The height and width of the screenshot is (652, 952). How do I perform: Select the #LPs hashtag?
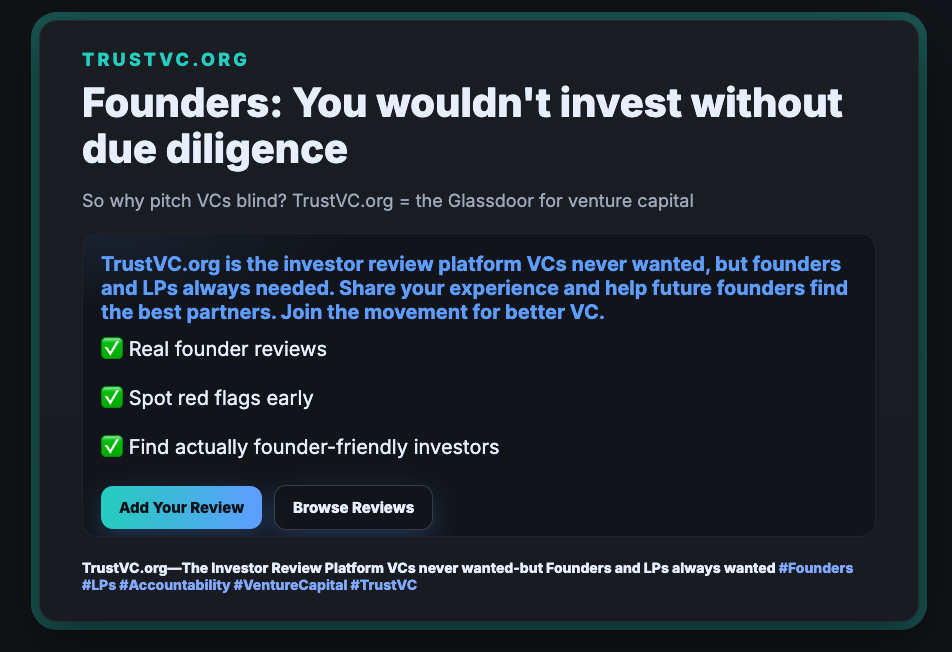(98, 585)
